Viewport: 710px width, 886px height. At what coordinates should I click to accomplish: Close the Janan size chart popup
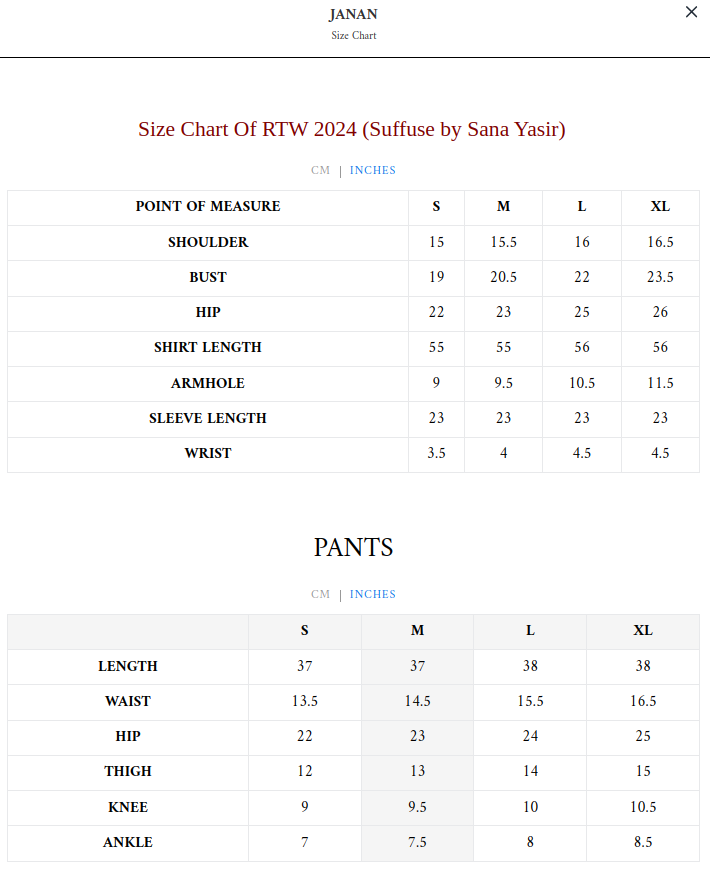point(691,13)
